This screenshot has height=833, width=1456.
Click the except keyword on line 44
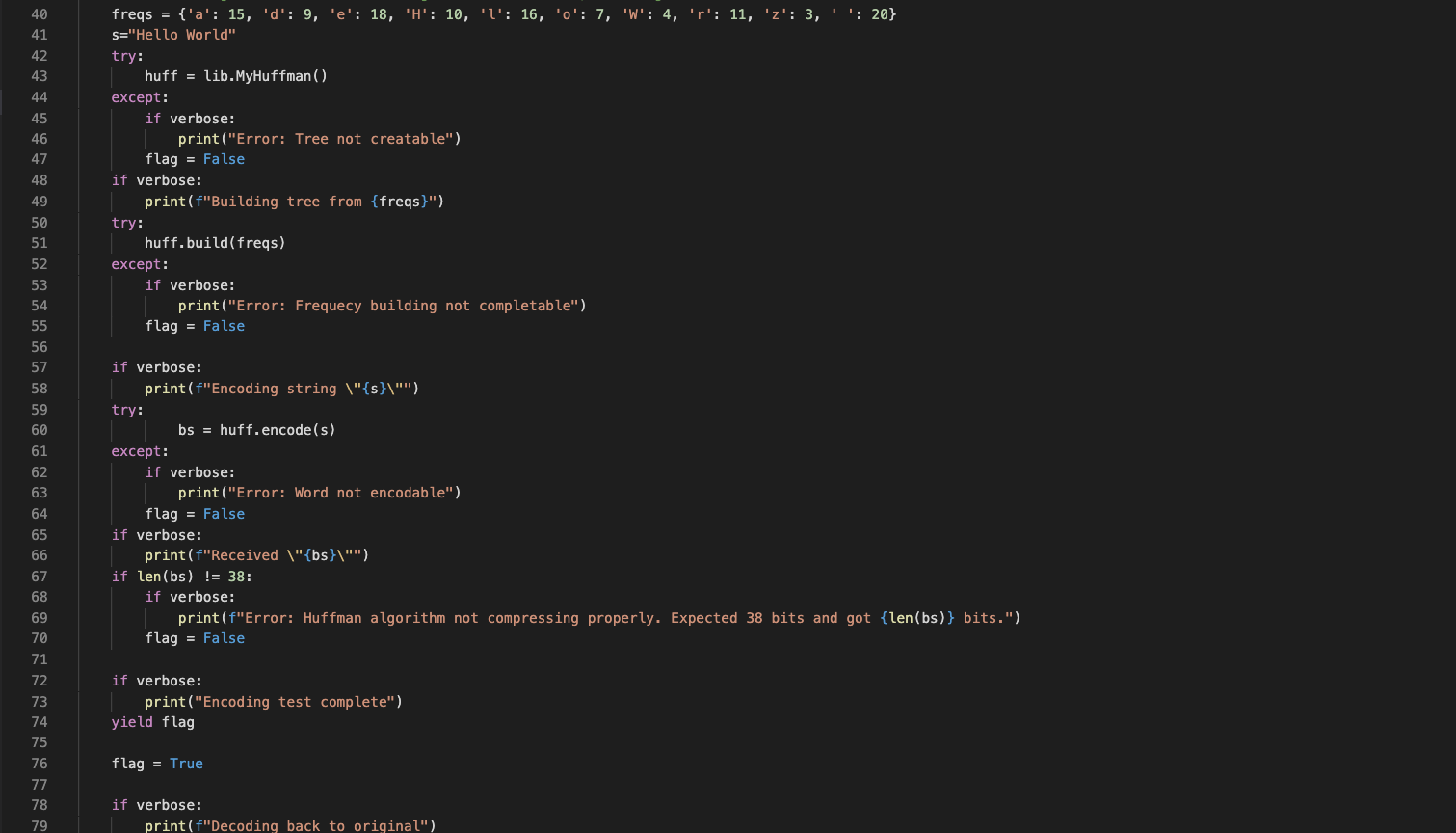point(135,97)
